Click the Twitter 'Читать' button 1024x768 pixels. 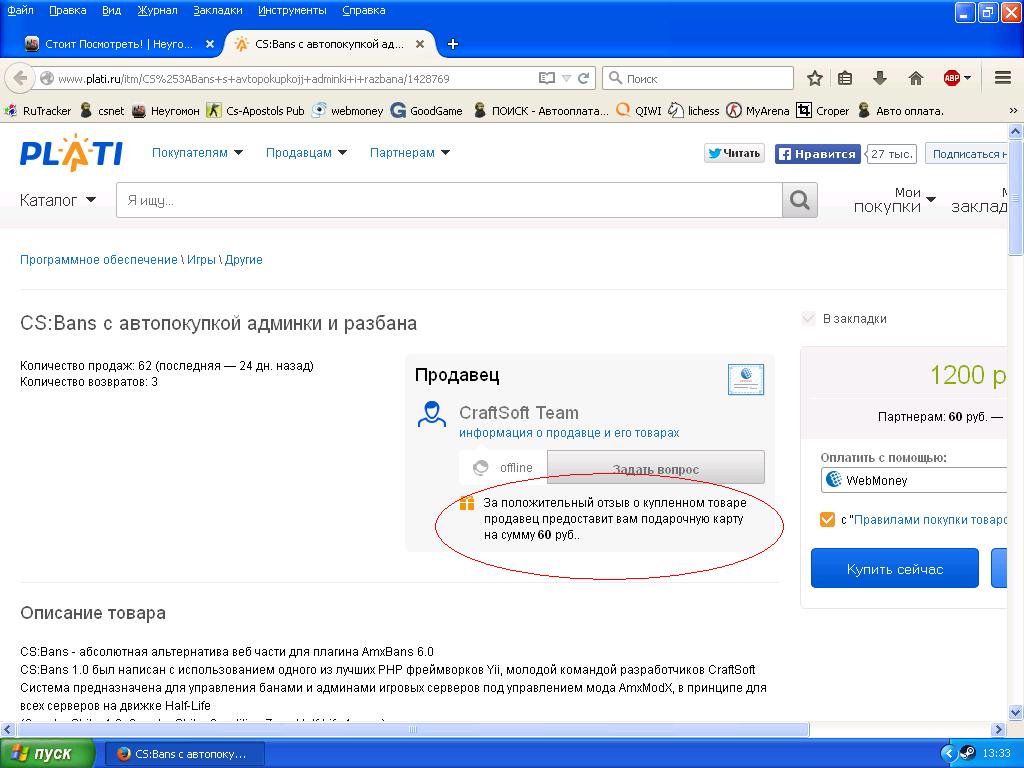pyautogui.click(x=734, y=153)
